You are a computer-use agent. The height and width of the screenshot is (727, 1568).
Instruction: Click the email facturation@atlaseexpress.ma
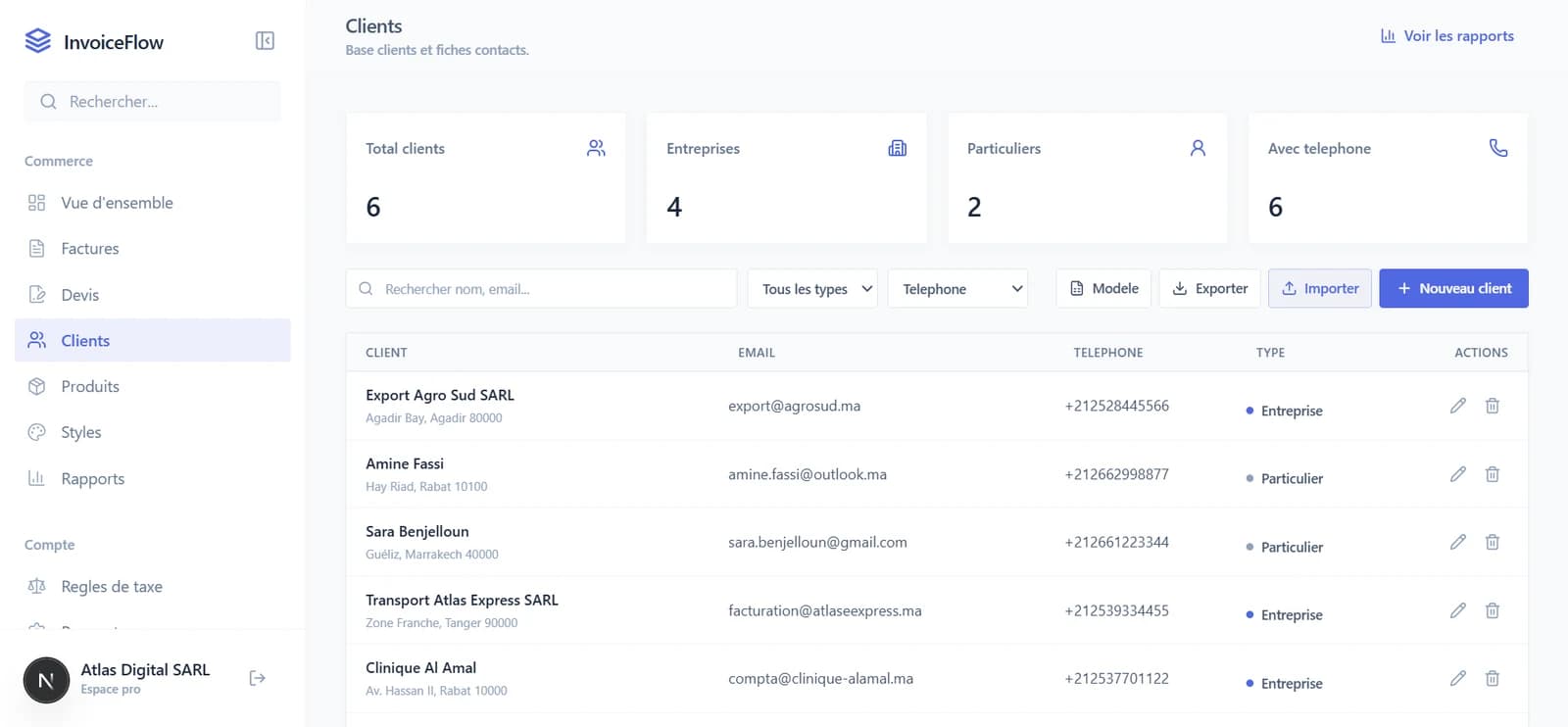pos(825,610)
